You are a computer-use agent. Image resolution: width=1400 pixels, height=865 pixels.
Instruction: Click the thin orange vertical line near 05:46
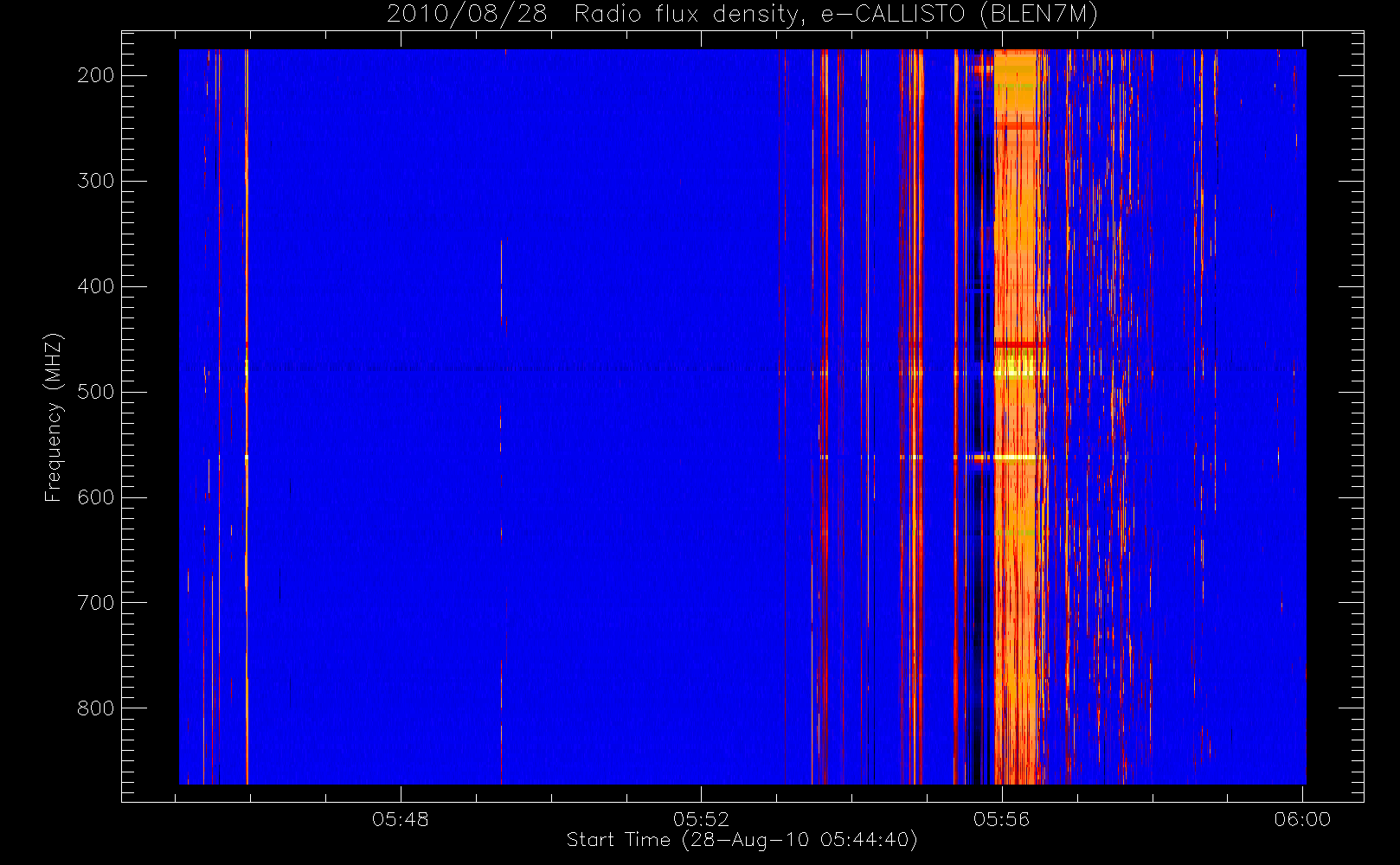[x=247, y=417]
